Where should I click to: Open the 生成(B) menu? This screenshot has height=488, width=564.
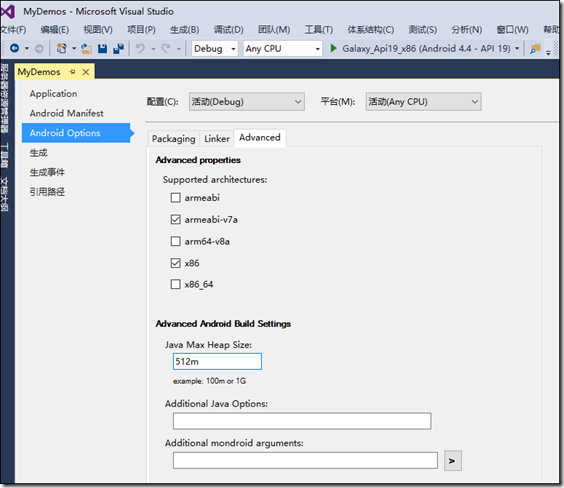(x=184, y=29)
